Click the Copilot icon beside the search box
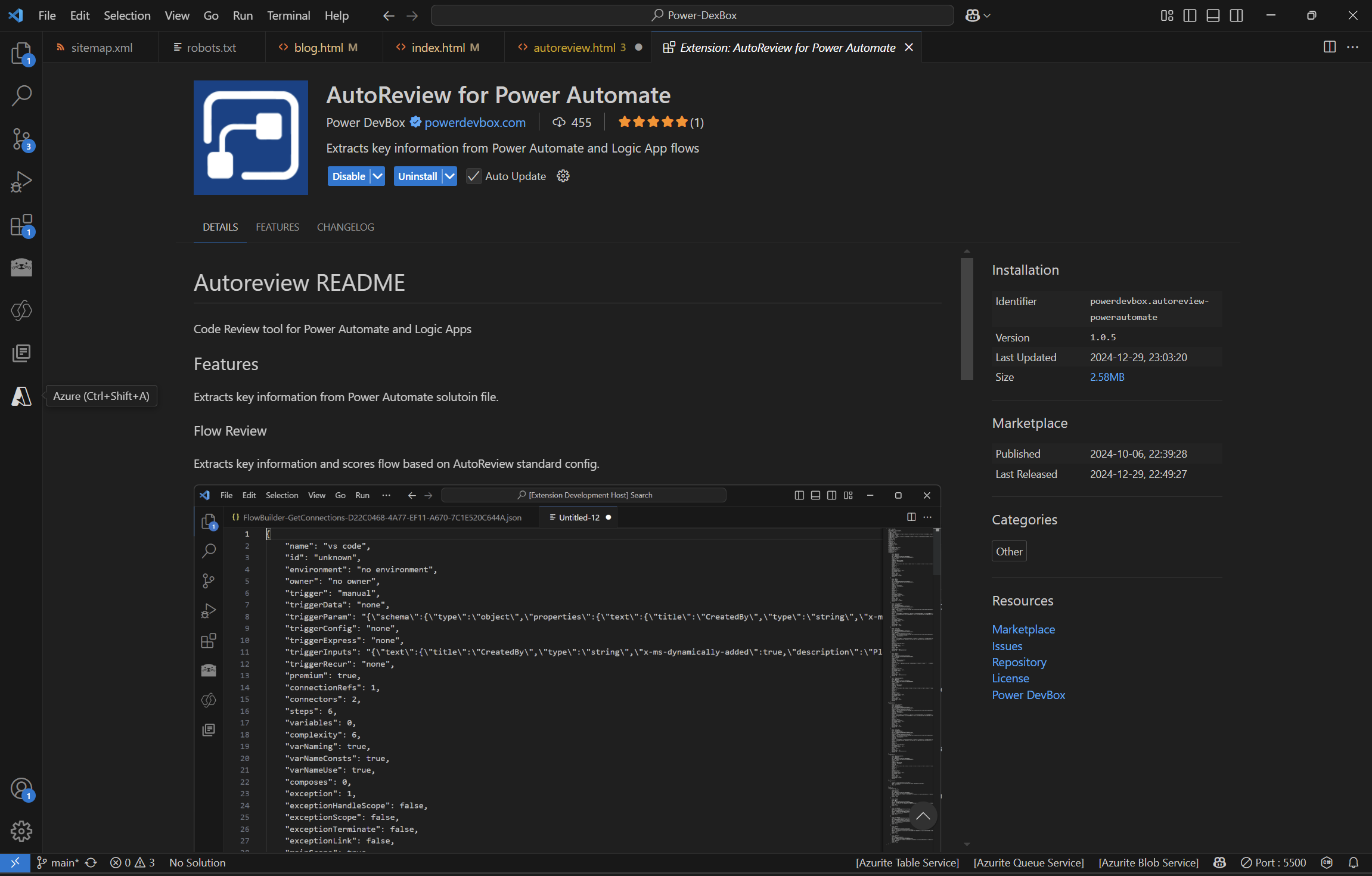 [x=973, y=15]
